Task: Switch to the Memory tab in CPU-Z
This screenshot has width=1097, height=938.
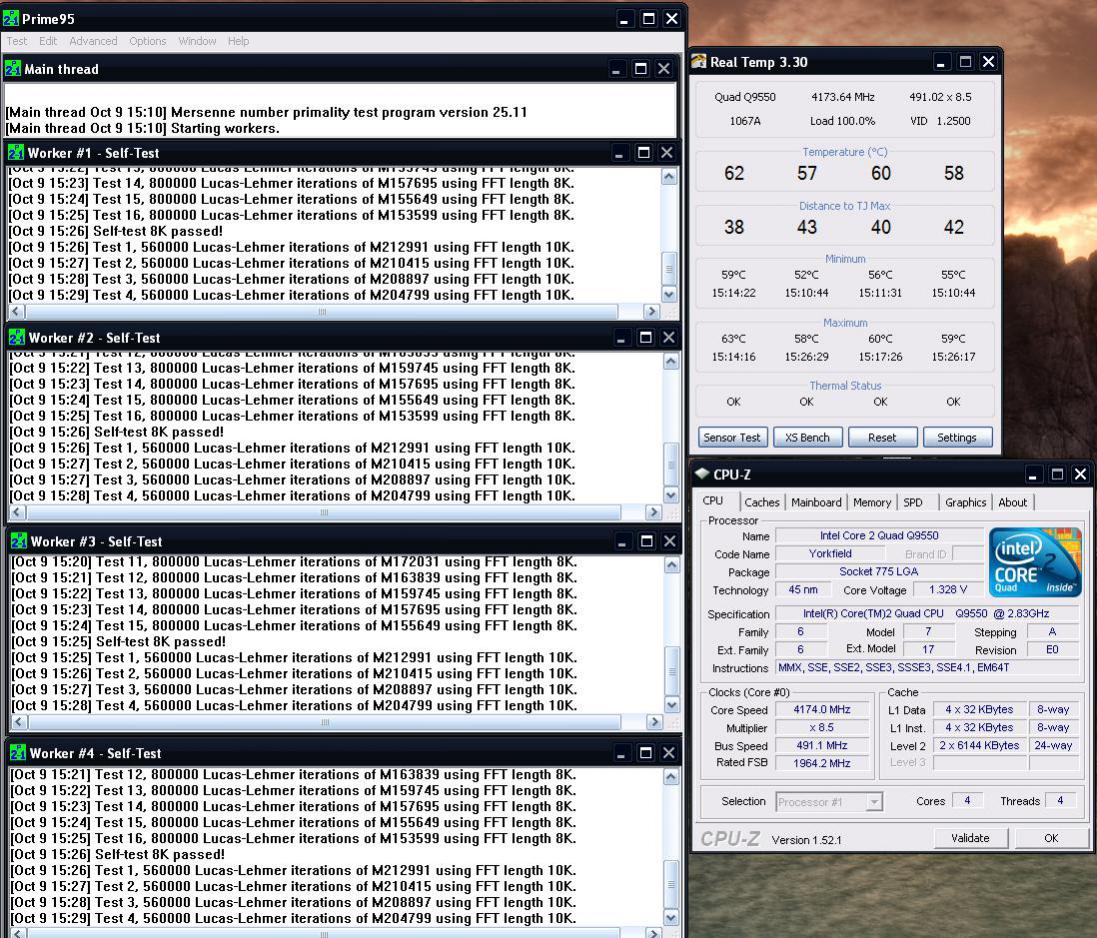Action: (x=872, y=502)
